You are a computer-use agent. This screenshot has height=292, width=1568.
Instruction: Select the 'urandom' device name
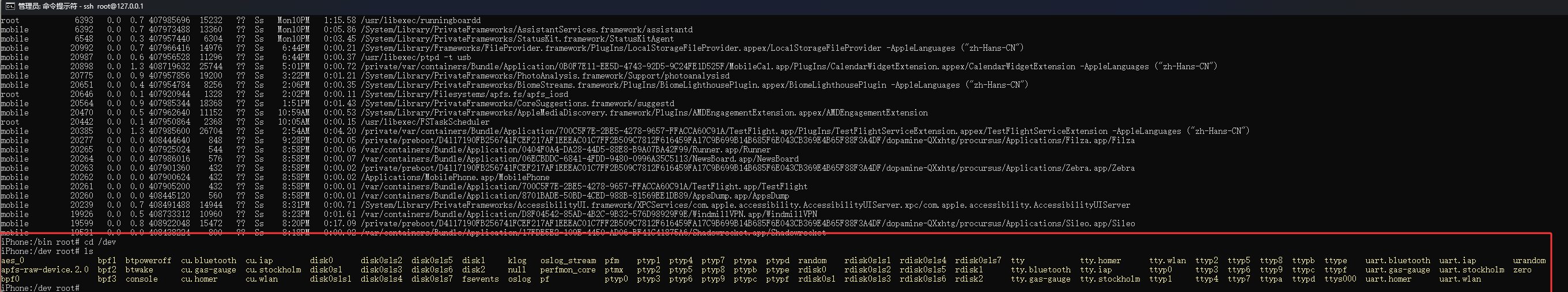coord(1529,260)
